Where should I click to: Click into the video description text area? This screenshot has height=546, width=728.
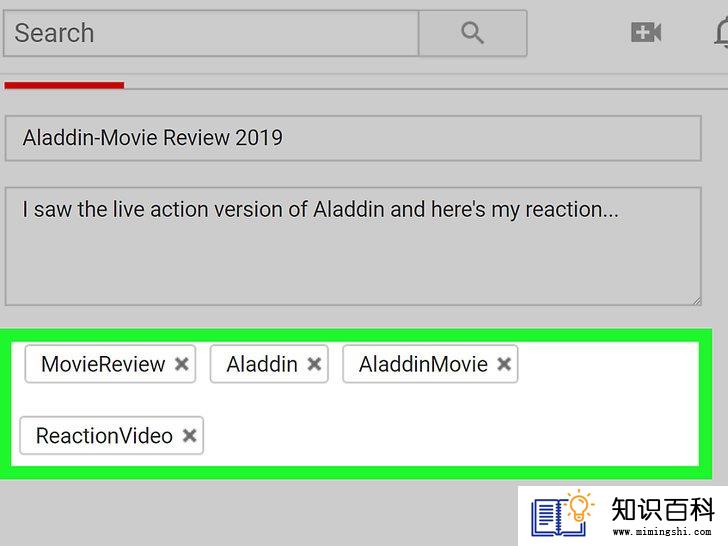tap(353, 246)
